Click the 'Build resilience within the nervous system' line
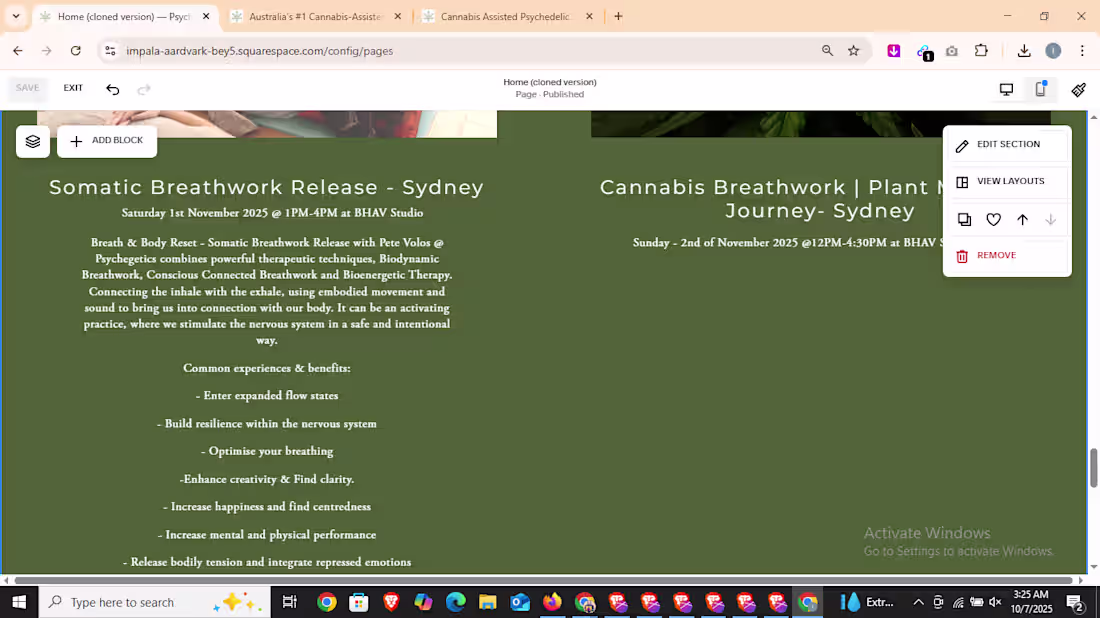The image size is (1100, 618). (267, 424)
